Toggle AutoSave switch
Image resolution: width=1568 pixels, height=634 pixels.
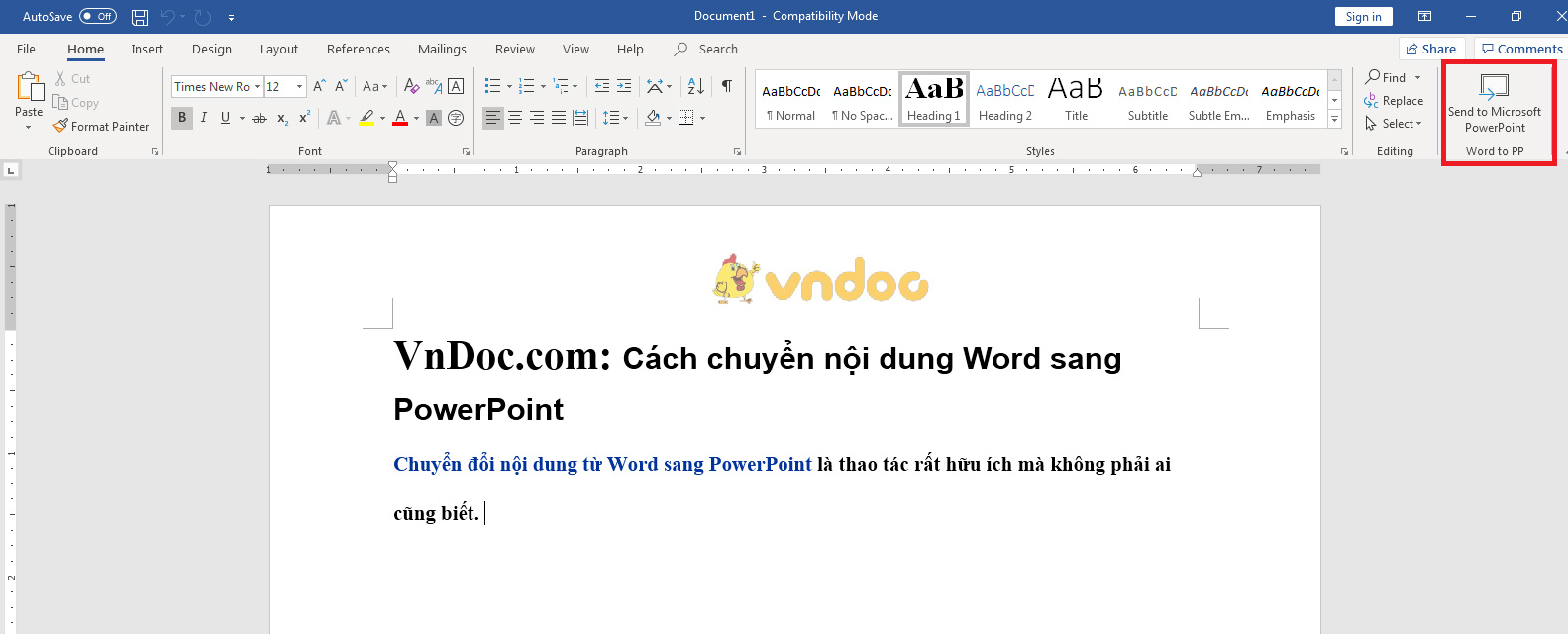pos(98,16)
